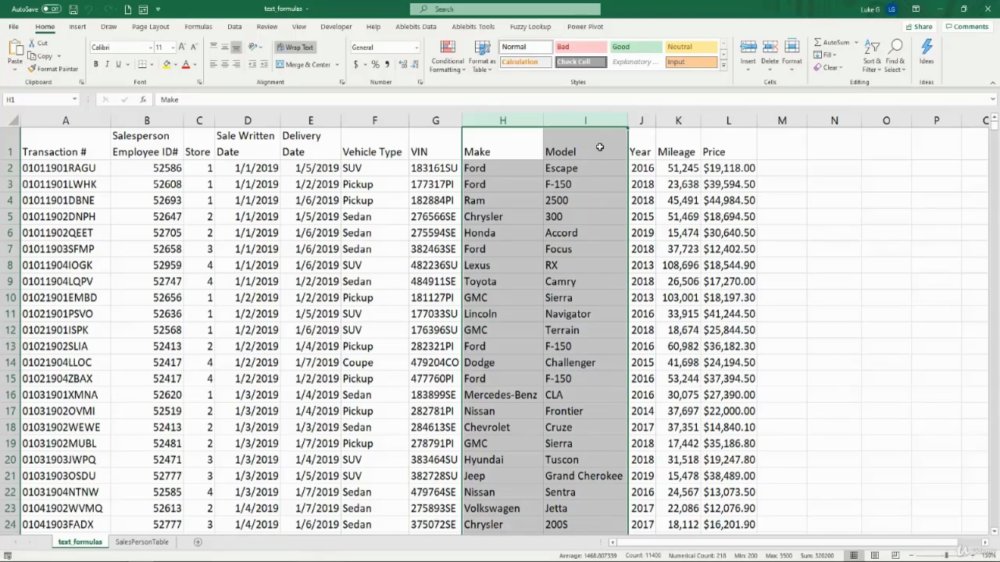
Task: Apply the Good cell style swatch
Action: [635, 47]
